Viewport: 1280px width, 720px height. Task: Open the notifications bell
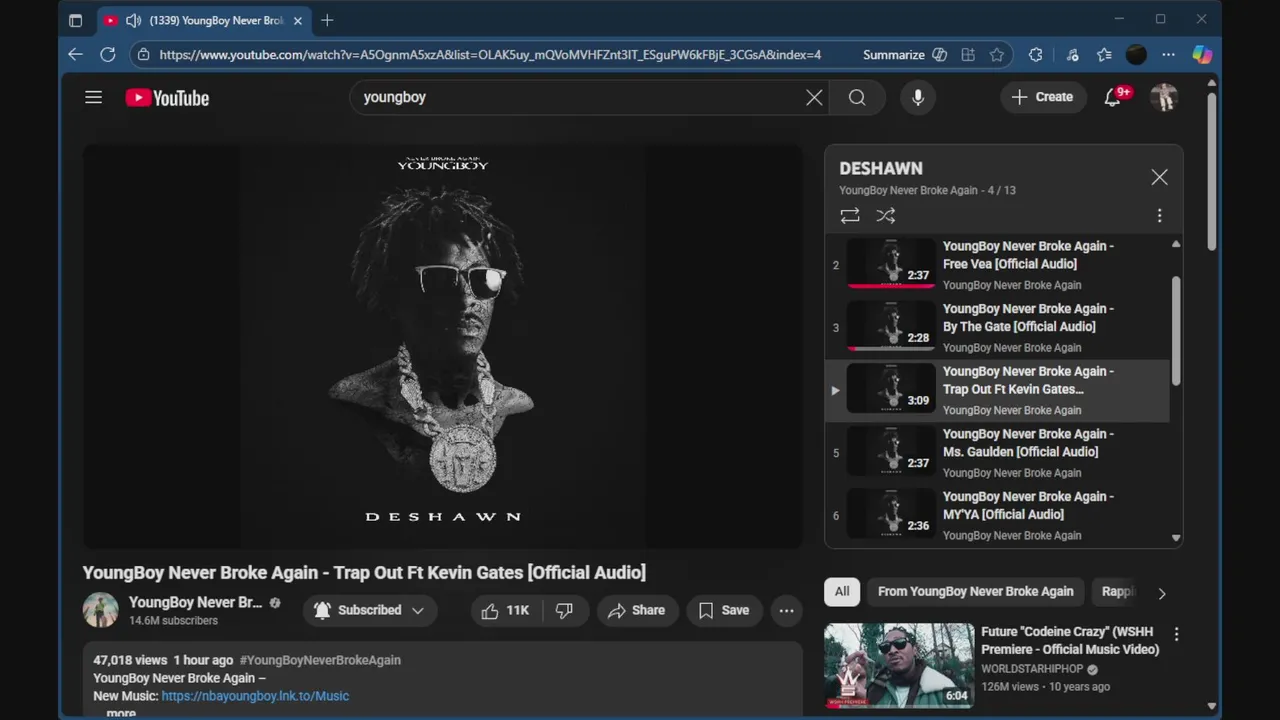click(x=1113, y=97)
